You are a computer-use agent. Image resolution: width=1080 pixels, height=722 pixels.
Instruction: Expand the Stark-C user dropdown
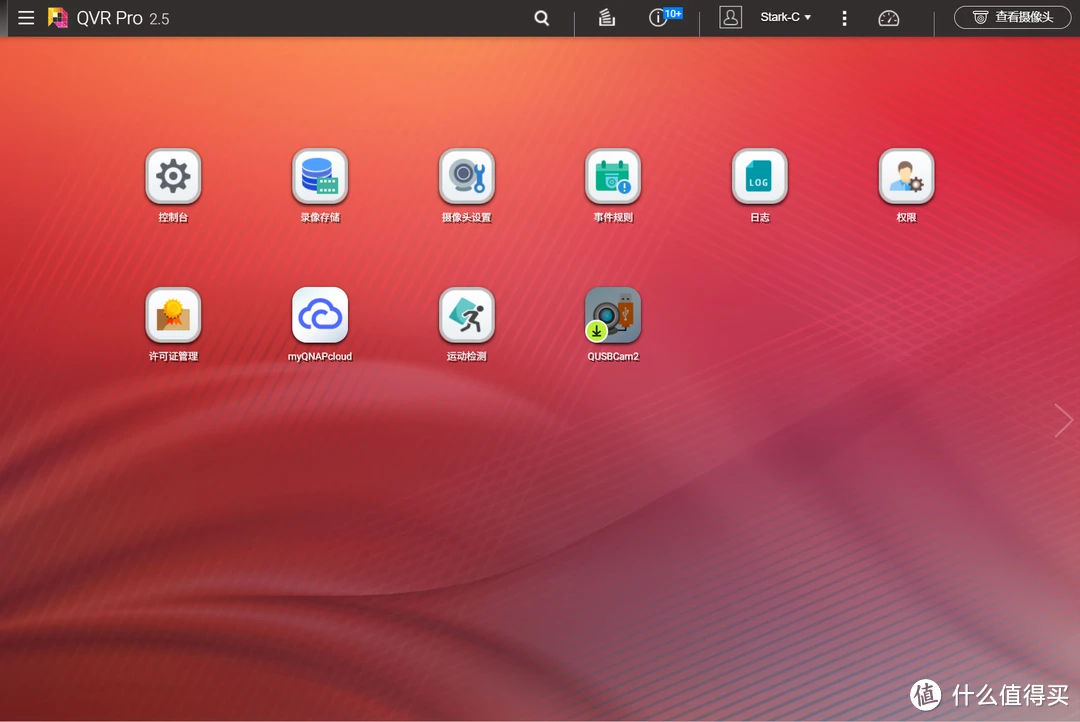(x=785, y=17)
